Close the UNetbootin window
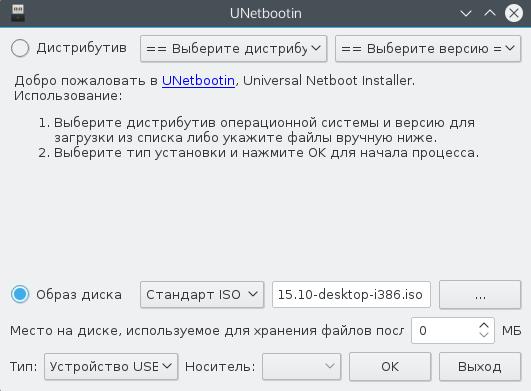The height and width of the screenshot is (391, 531). [514, 14]
